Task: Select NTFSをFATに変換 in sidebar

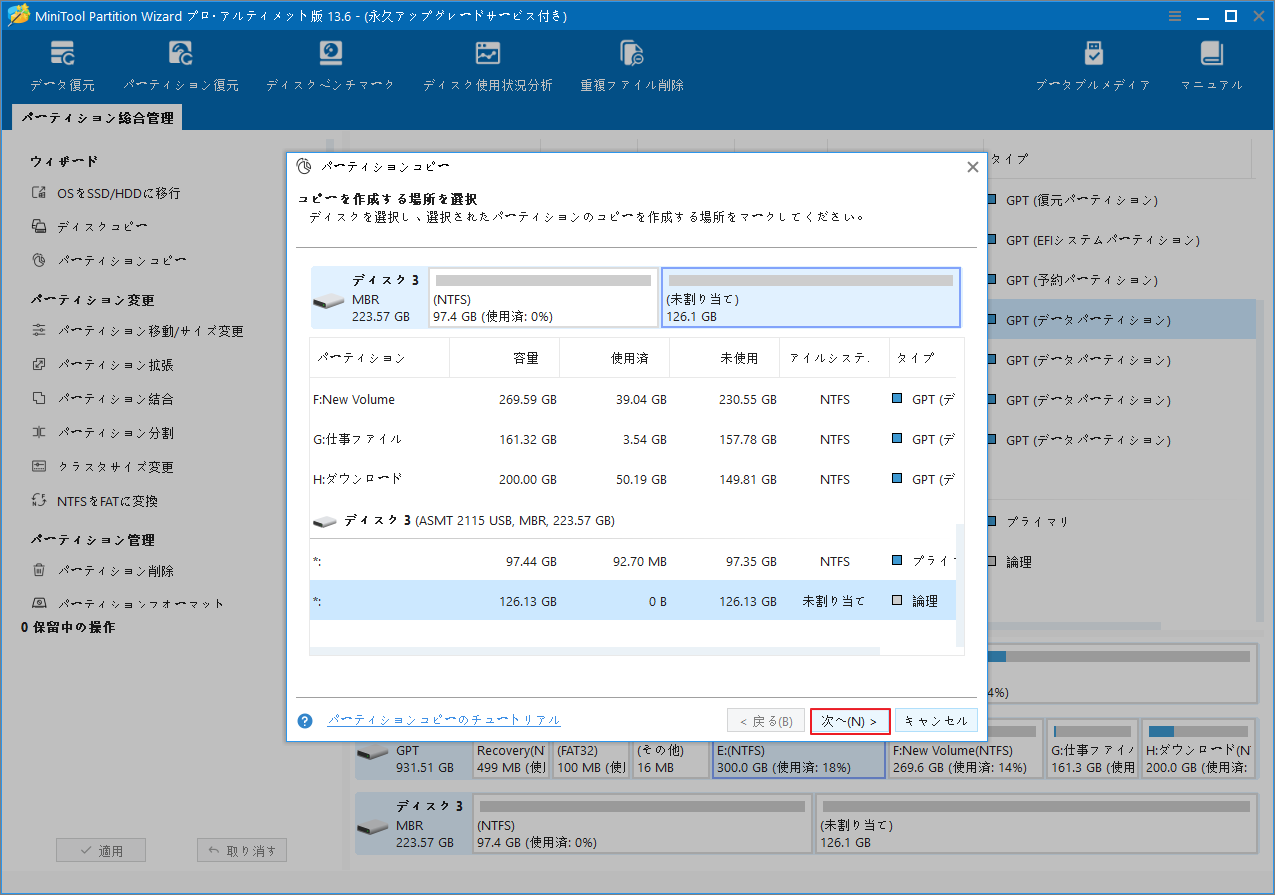Action: (x=107, y=501)
